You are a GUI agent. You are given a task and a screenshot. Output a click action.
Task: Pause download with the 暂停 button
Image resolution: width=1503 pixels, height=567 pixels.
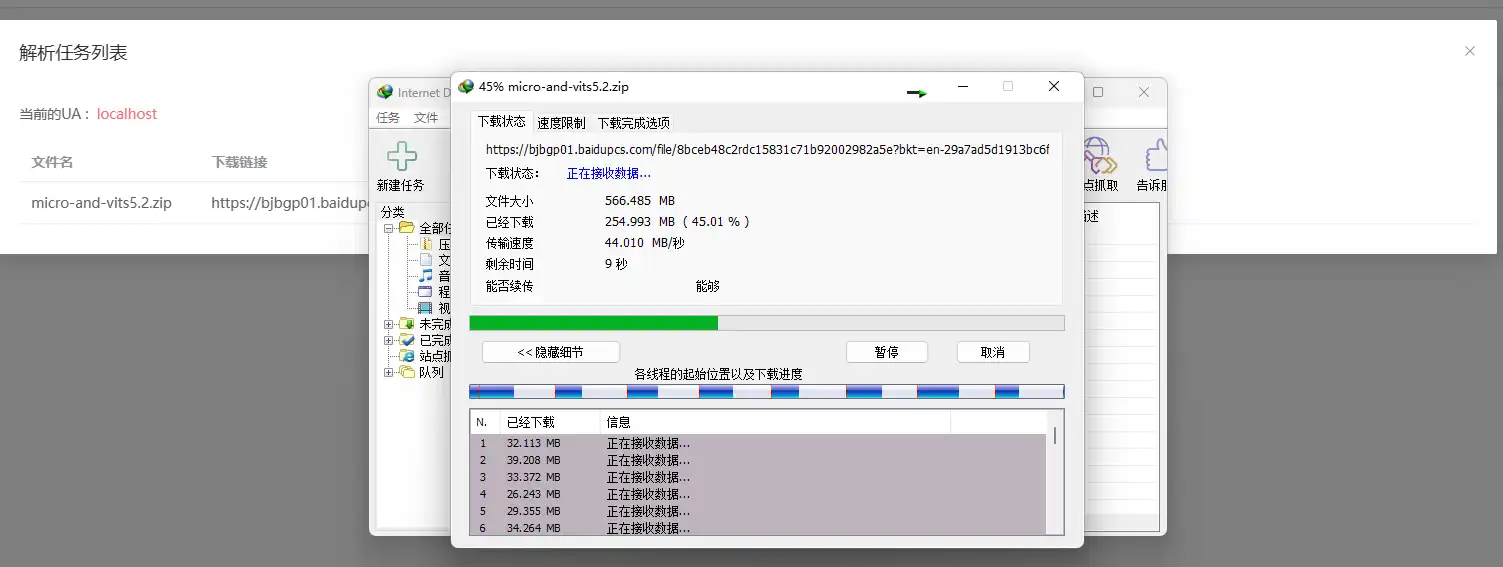pos(886,352)
